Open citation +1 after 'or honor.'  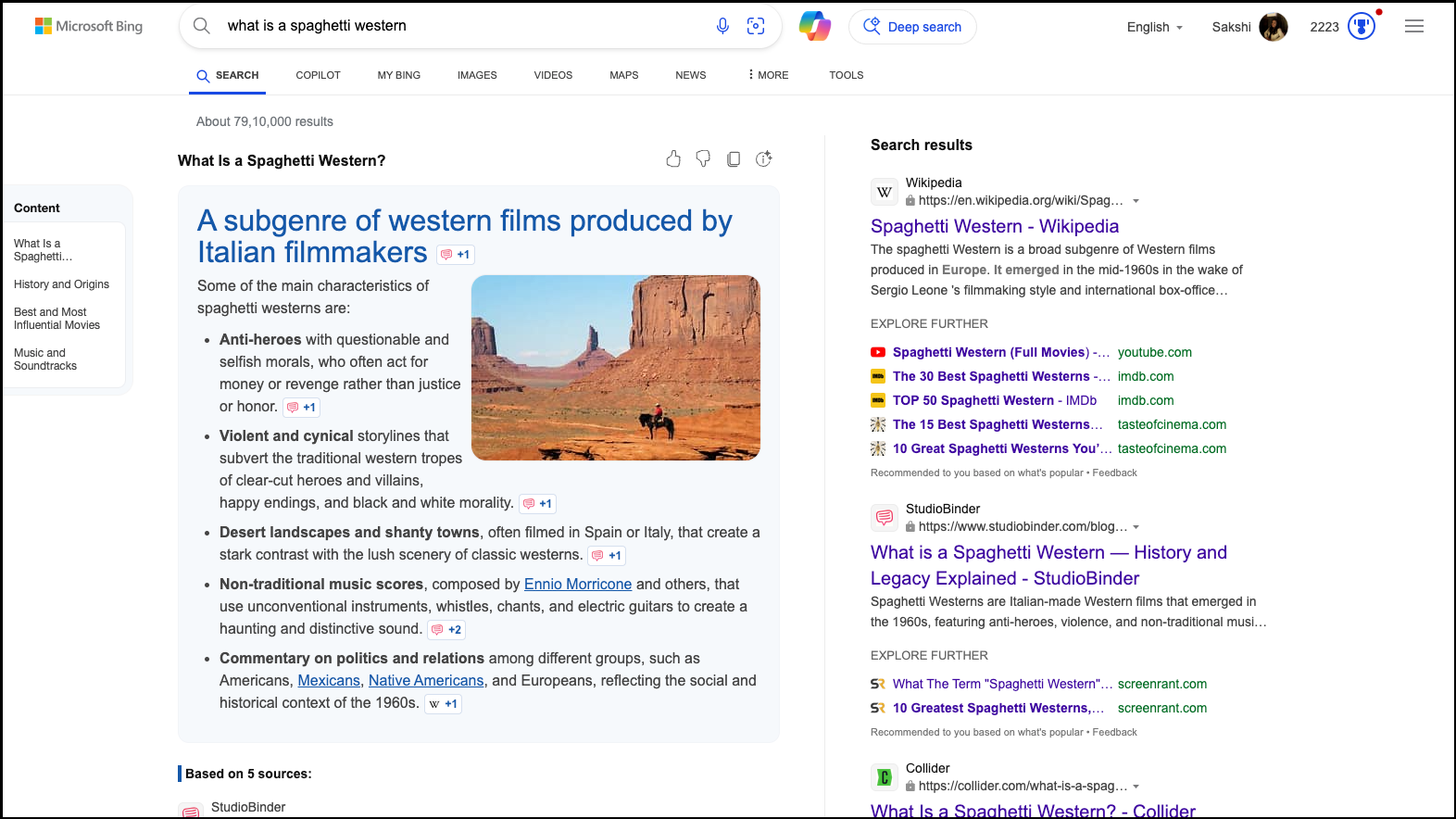[301, 408]
